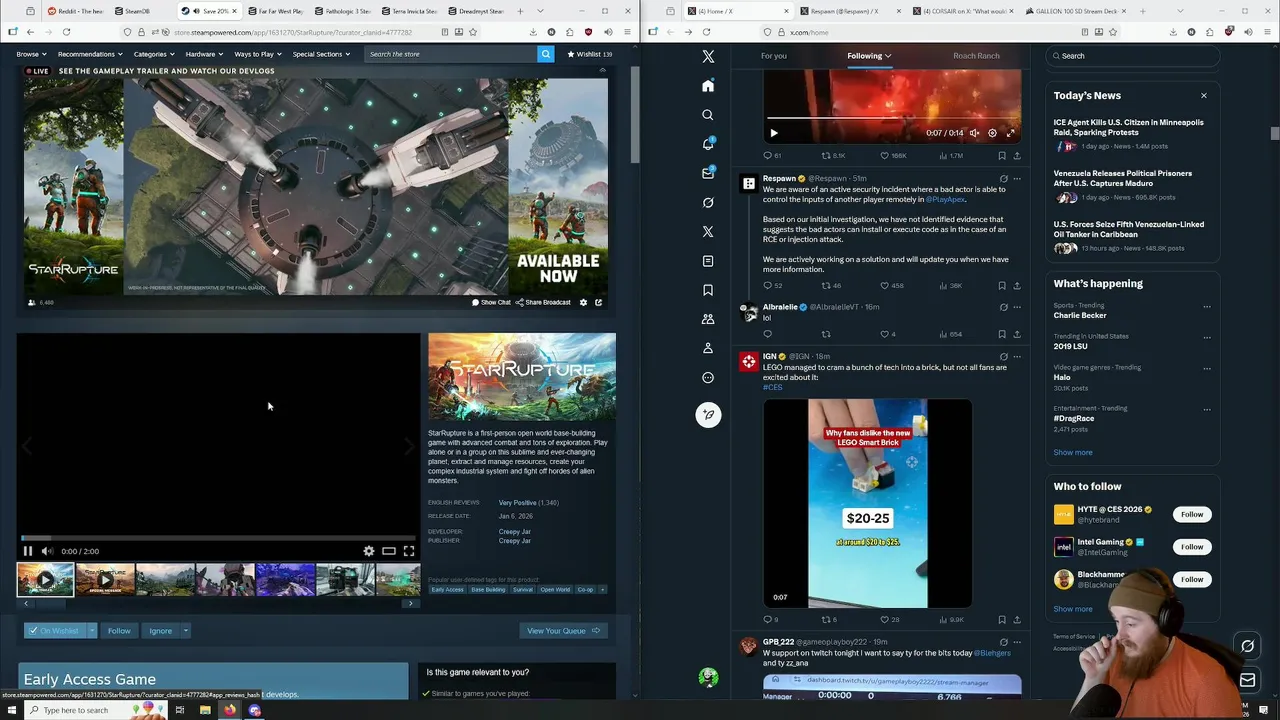
Task: Click the Search the store field
Action: [x=450, y=54]
